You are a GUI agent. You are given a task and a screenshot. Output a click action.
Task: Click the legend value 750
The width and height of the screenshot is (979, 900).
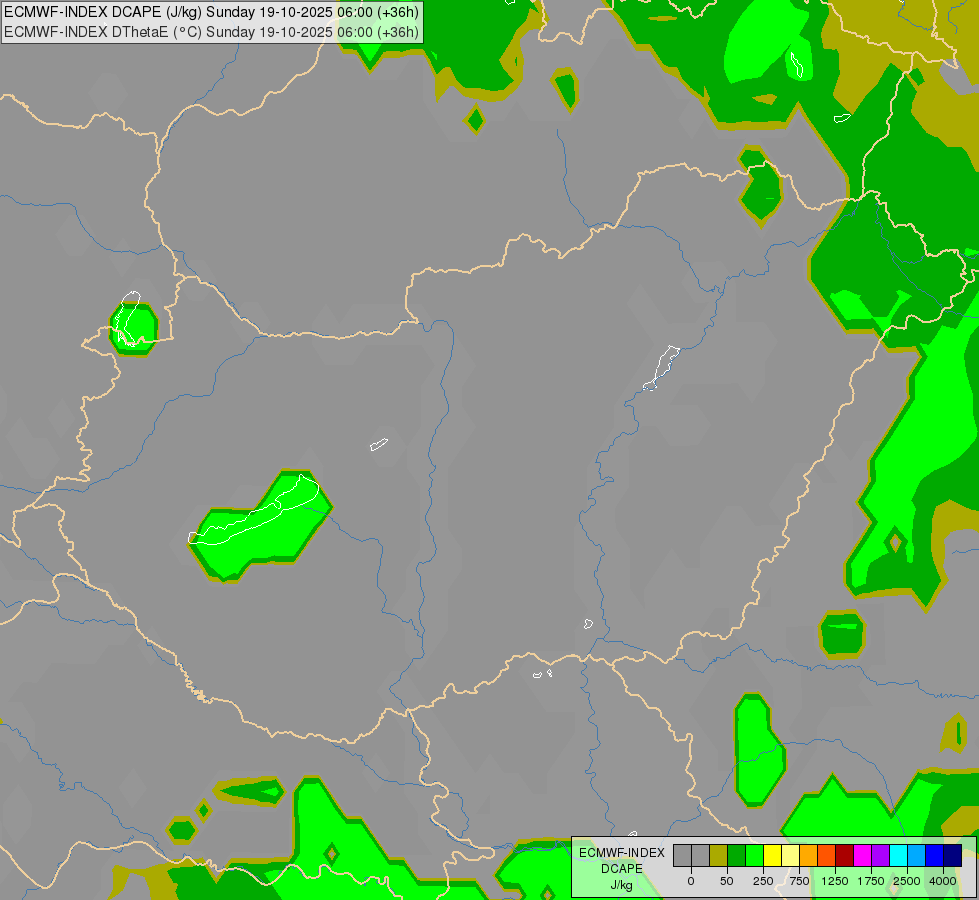tap(799, 881)
